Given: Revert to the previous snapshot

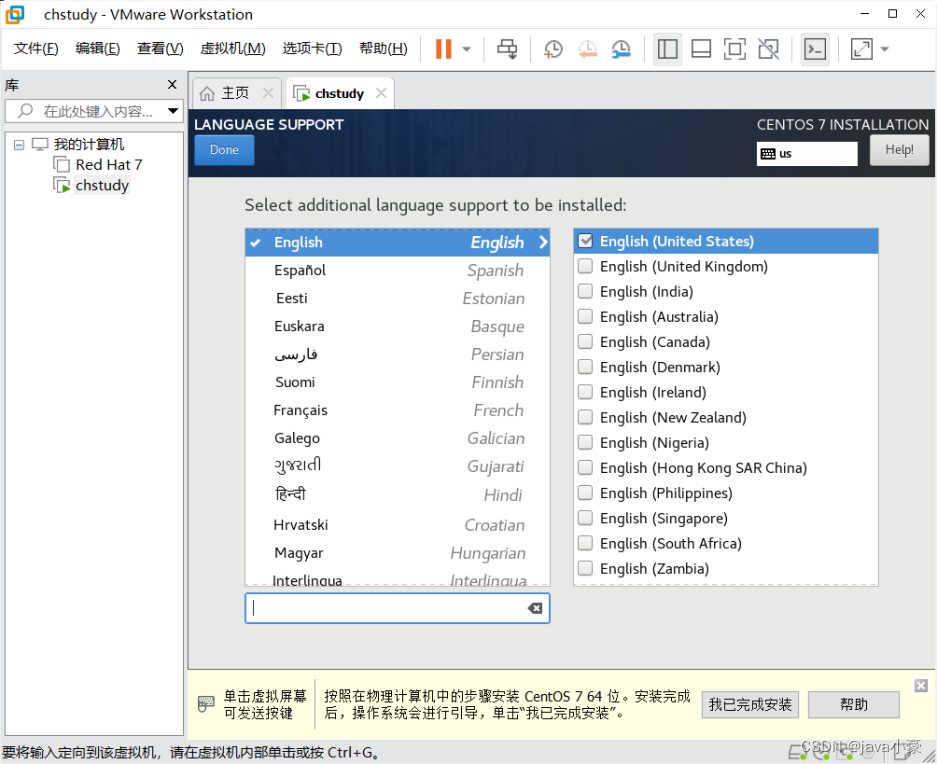Looking at the screenshot, I should pyautogui.click(x=587, y=49).
